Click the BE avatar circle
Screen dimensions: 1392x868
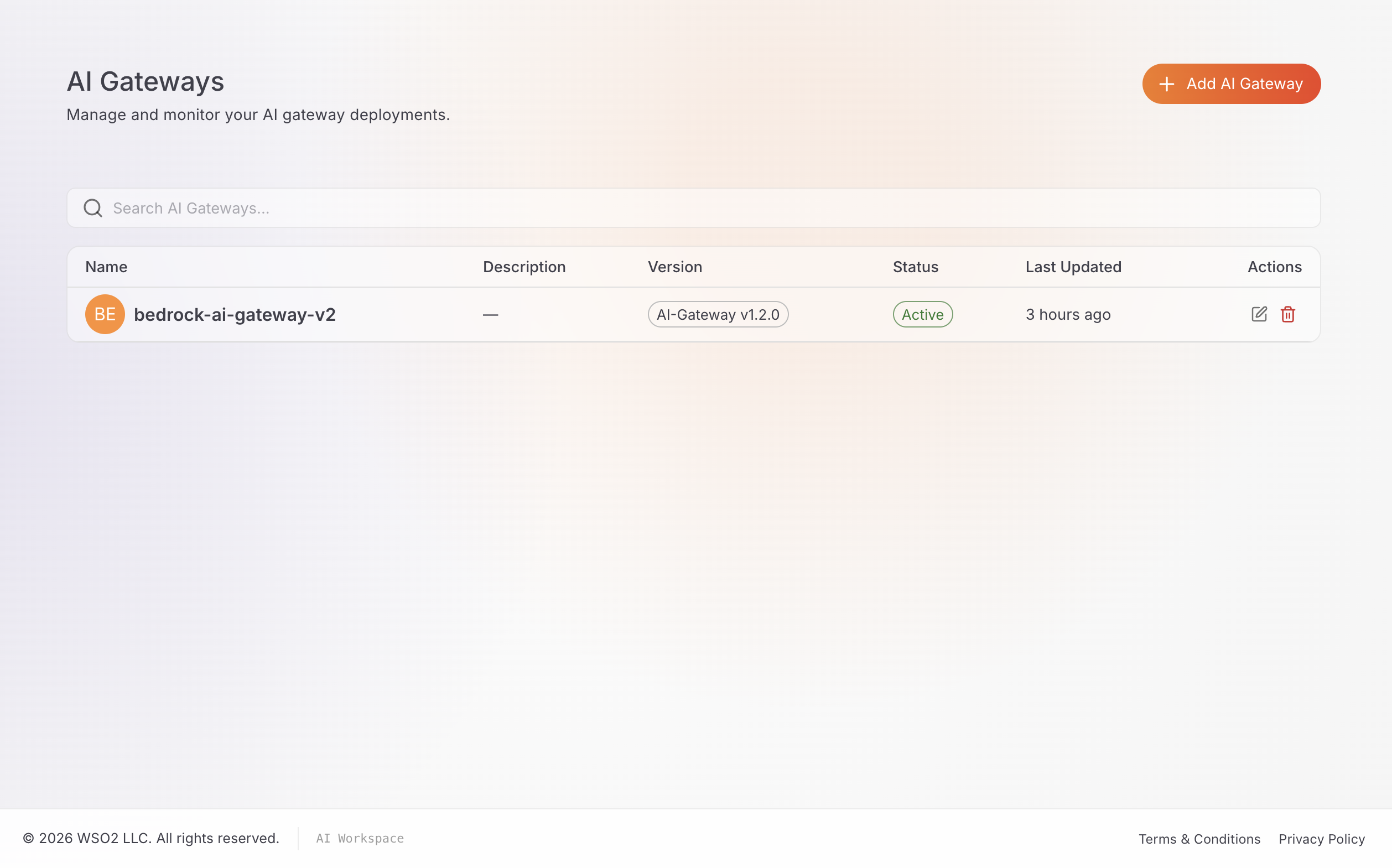105,314
